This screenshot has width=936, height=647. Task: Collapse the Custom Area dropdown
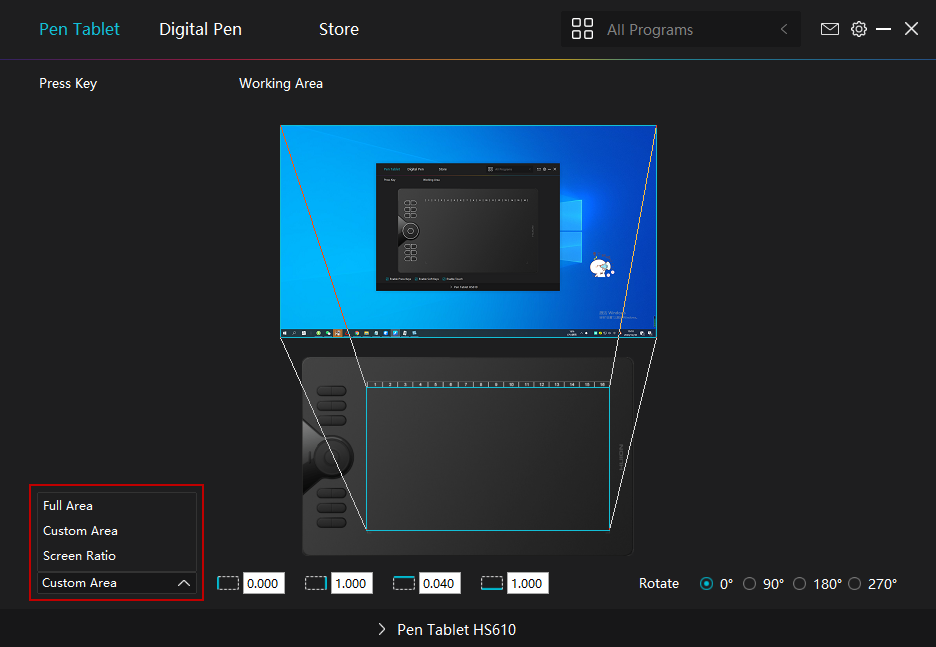[183, 583]
